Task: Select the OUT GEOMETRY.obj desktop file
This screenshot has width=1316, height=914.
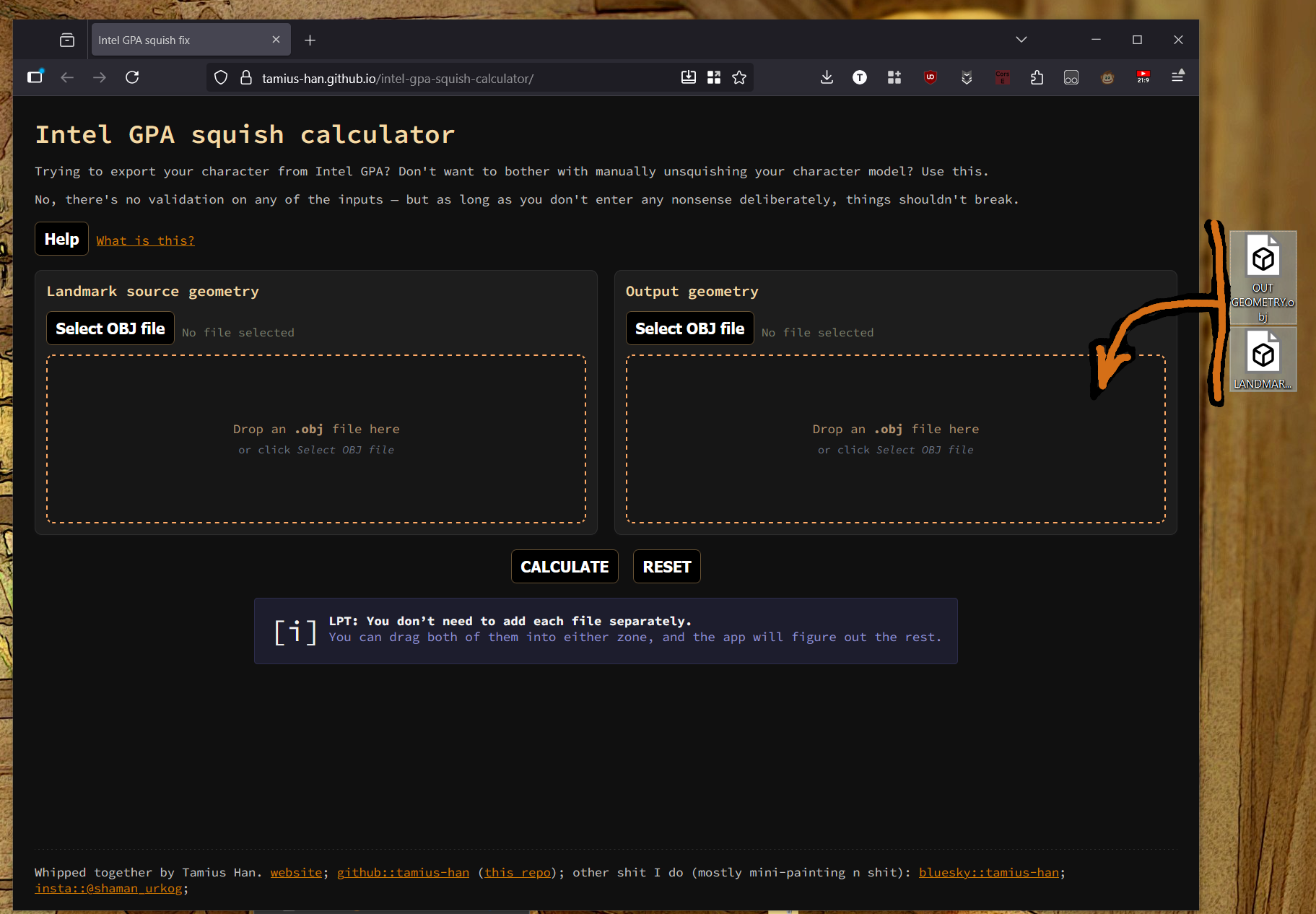Action: 1263,277
